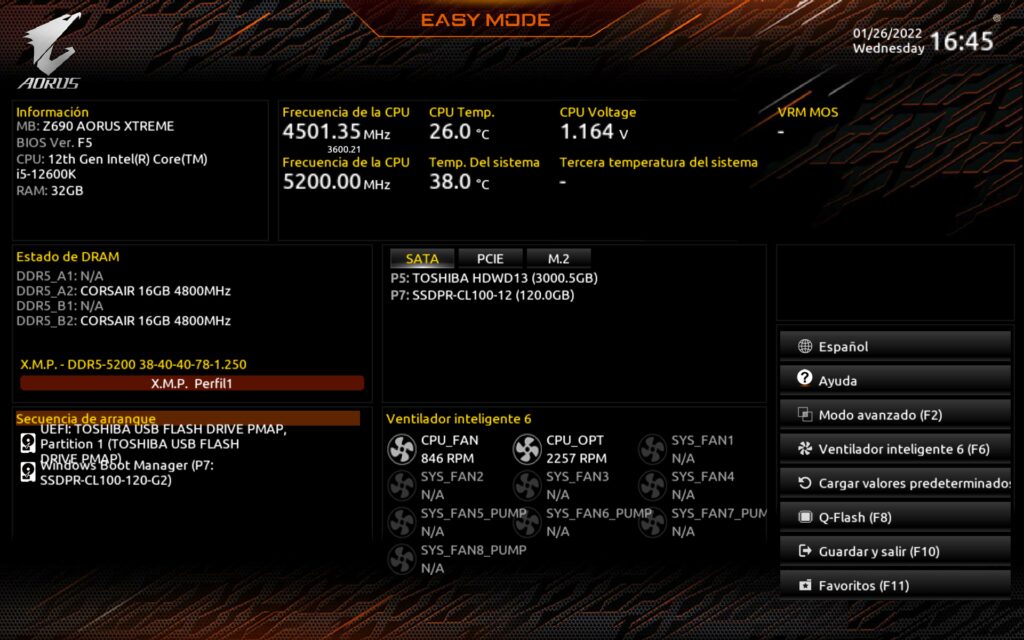Screen dimensions: 1024x640
Task: Select the Secuencia de arranque header
Action: [x=187, y=418]
